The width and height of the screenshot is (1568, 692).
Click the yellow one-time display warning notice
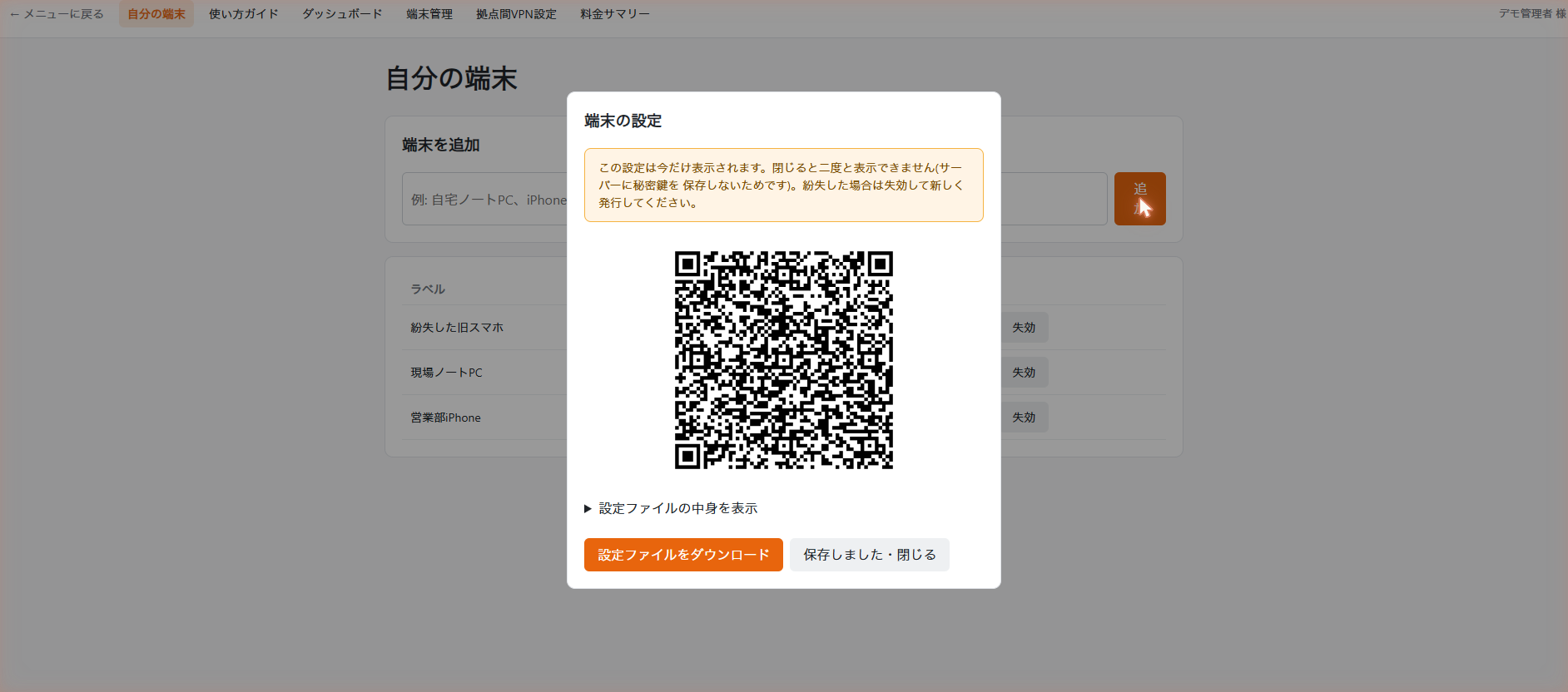click(784, 185)
